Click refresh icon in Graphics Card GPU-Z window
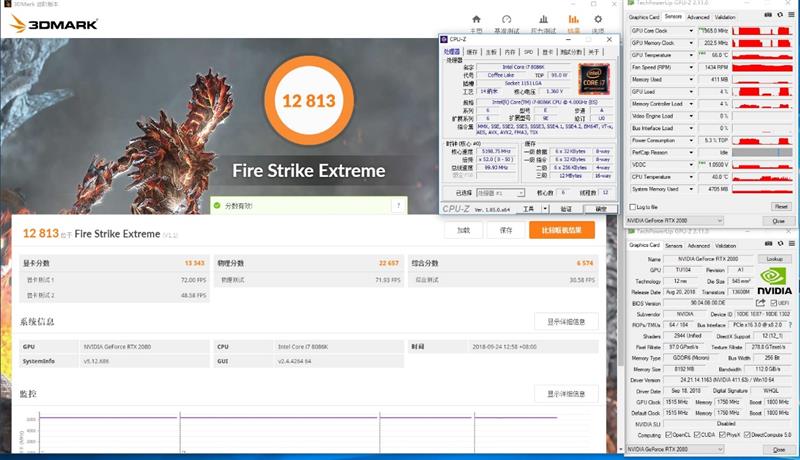Image resolution: width=800 pixels, height=460 pixels. [780, 244]
